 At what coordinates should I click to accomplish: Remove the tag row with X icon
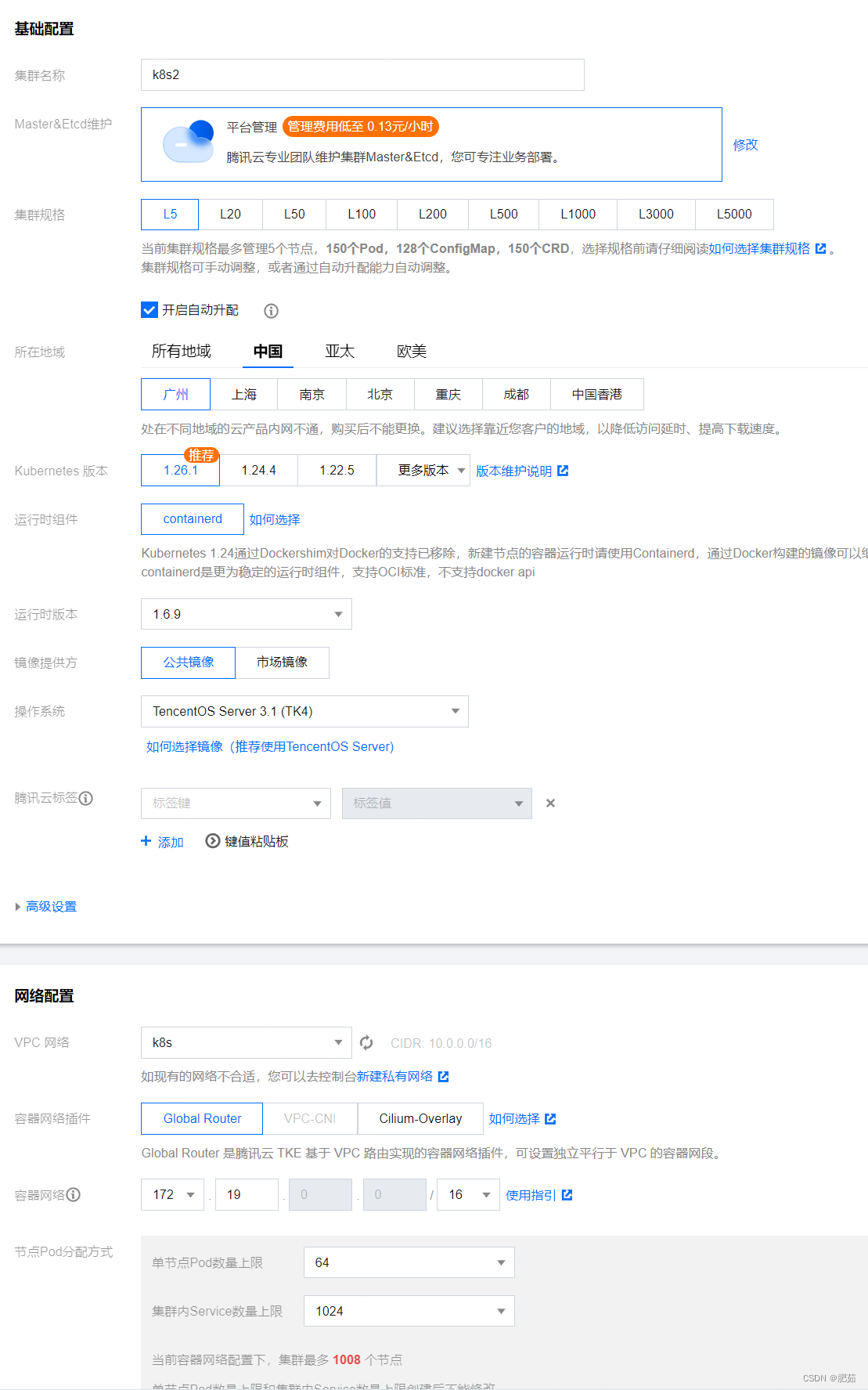point(550,803)
